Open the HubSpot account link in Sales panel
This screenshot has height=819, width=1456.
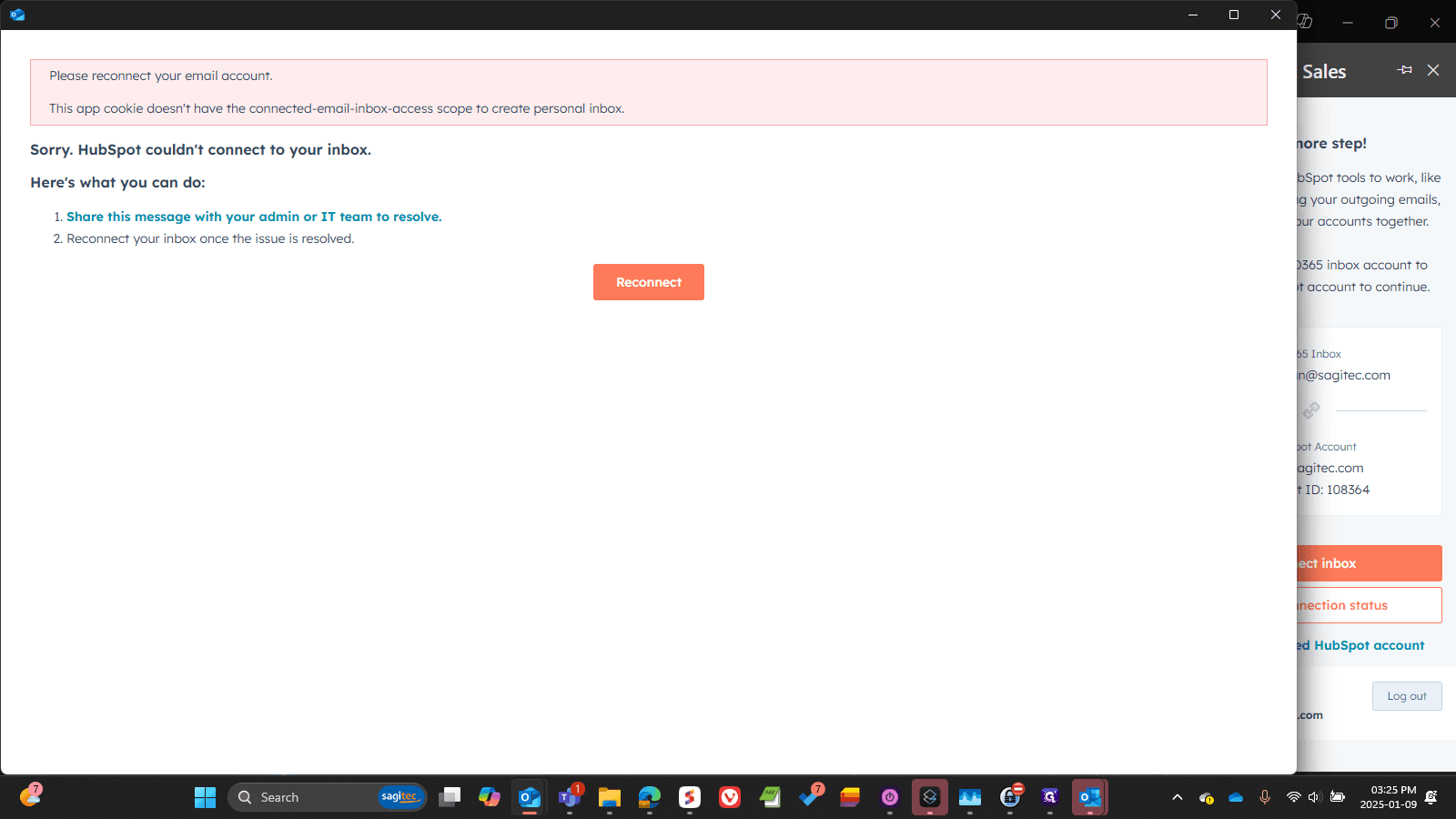coord(1361,645)
